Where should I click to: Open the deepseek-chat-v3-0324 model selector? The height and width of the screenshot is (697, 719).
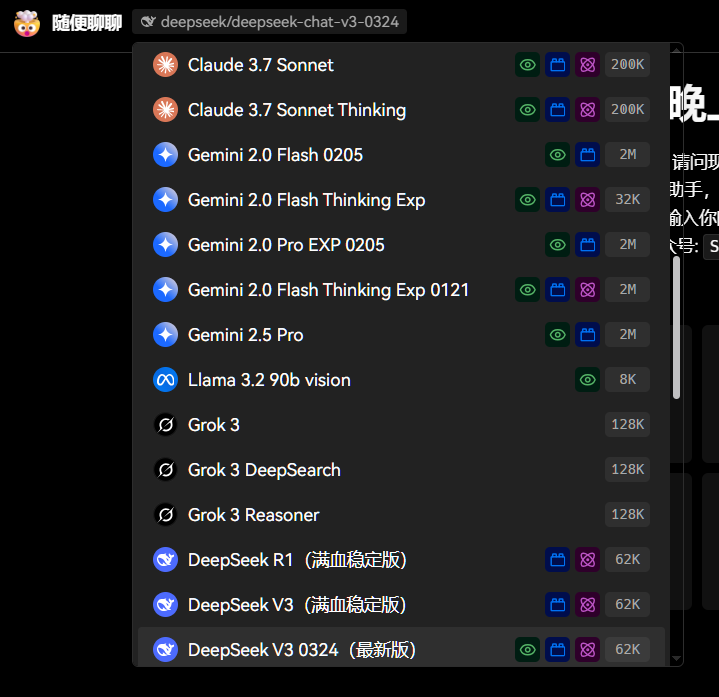tap(269, 22)
